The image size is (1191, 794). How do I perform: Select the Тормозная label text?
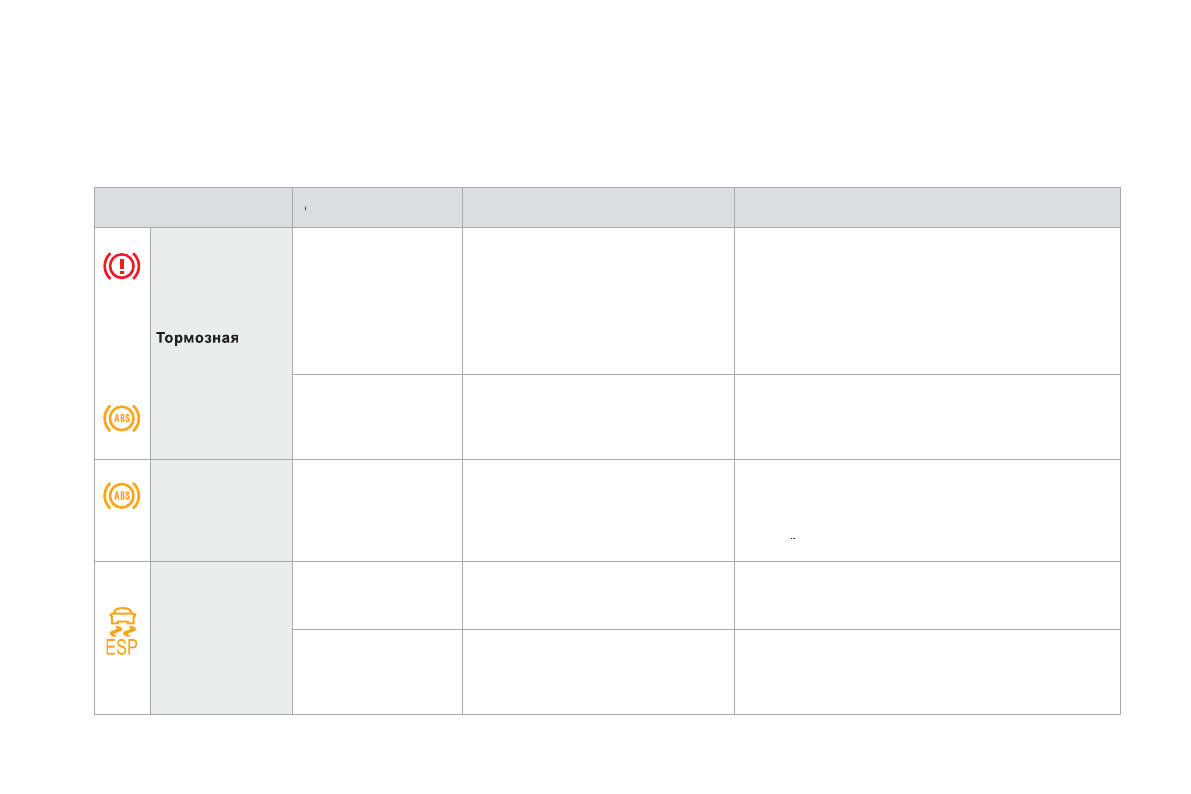pos(197,338)
